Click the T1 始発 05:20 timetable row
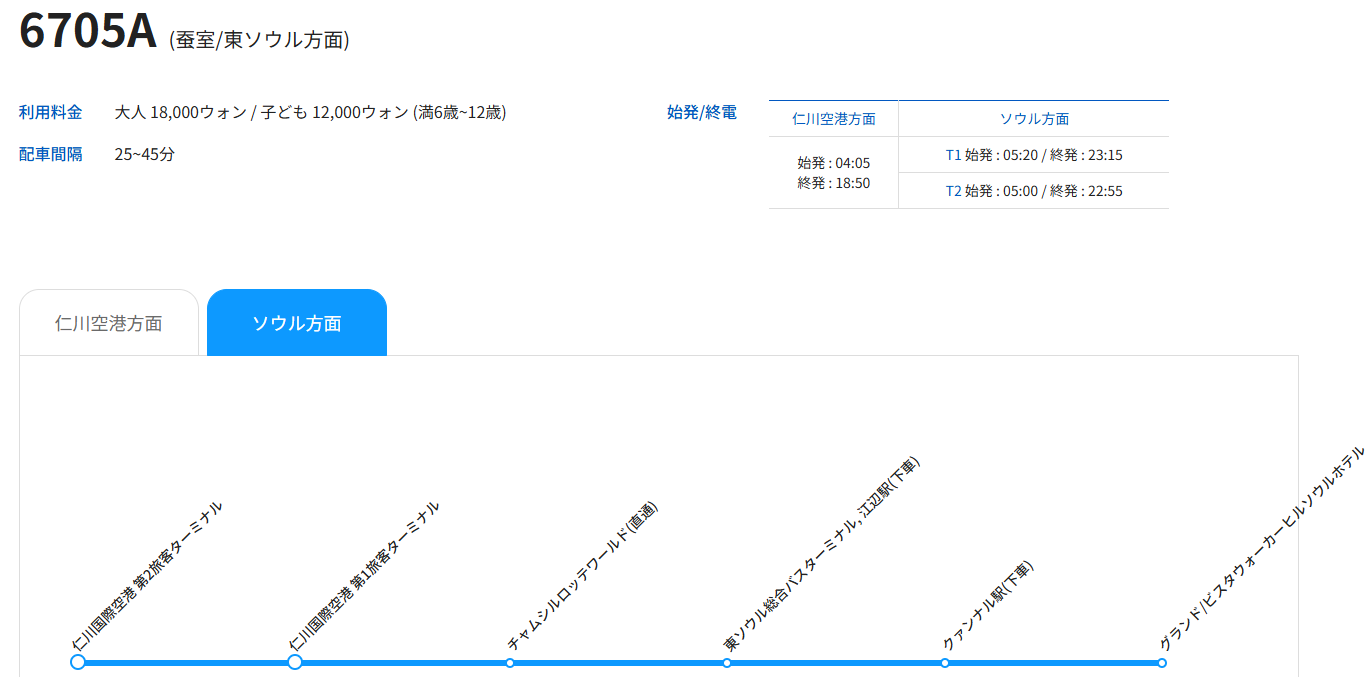The height and width of the screenshot is (677, 1372). point(1034,155)
